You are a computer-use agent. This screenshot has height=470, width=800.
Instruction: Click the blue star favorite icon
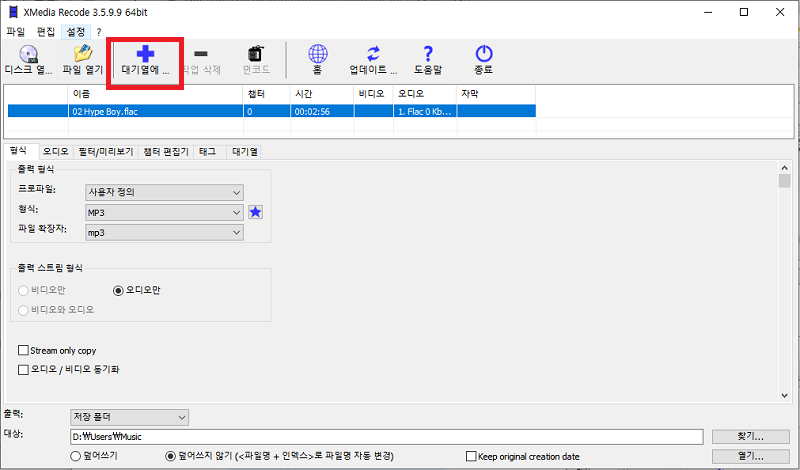pyautogui.click(x=256, y=212)
